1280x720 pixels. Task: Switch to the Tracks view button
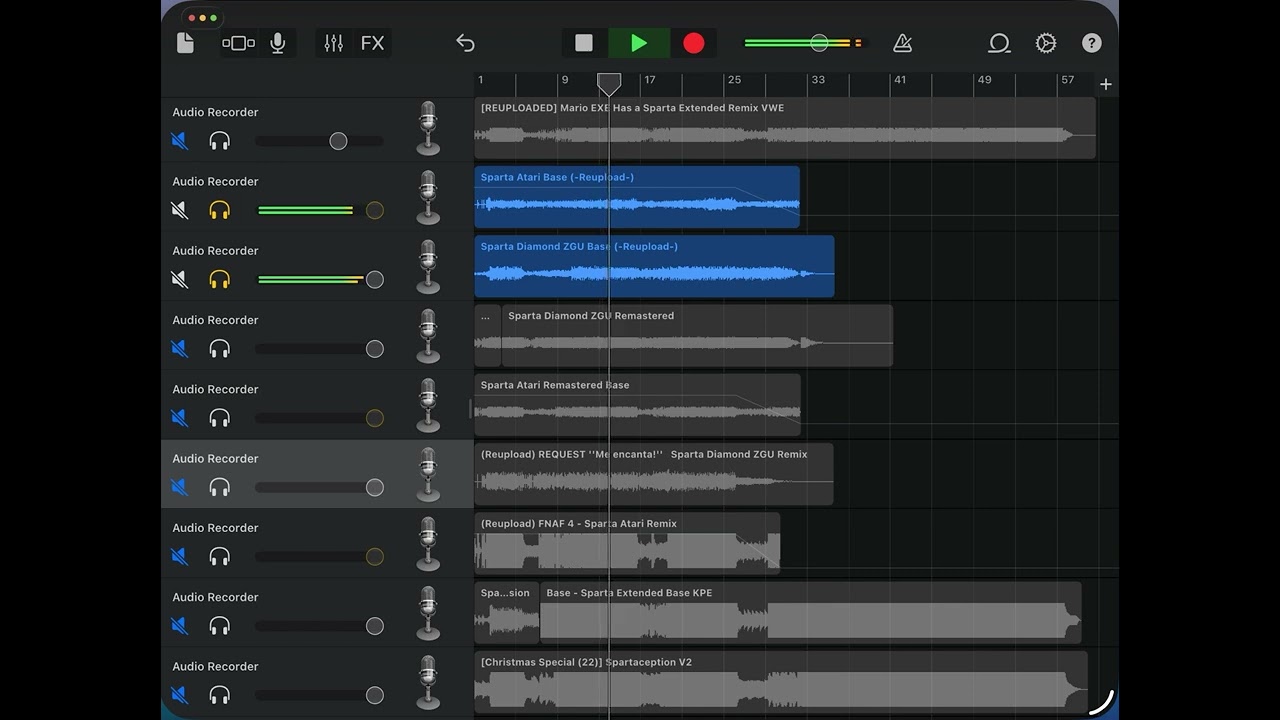pyautogui.click(x=239, y=43)
